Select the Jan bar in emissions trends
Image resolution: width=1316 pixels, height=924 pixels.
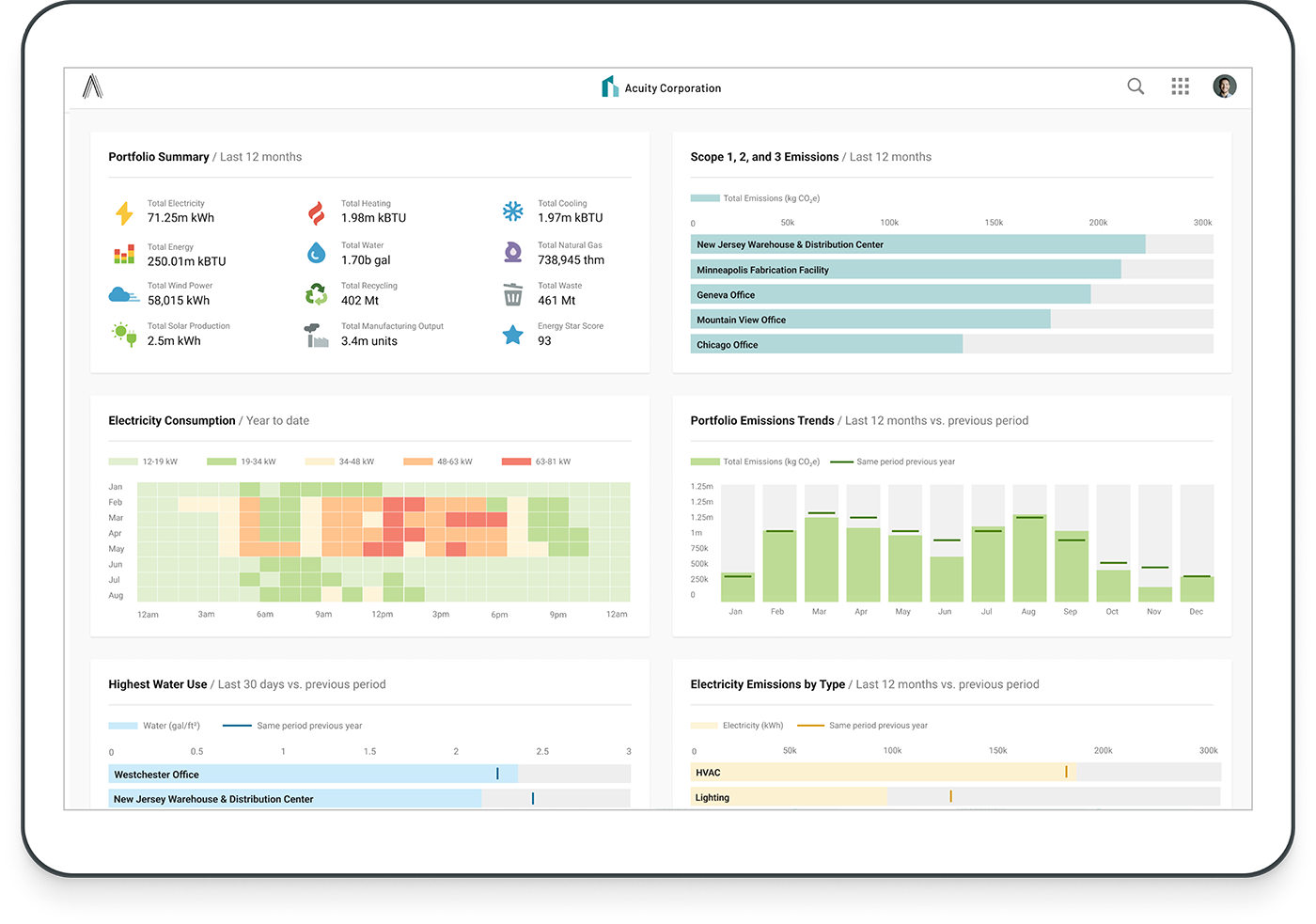coord(738,587)
